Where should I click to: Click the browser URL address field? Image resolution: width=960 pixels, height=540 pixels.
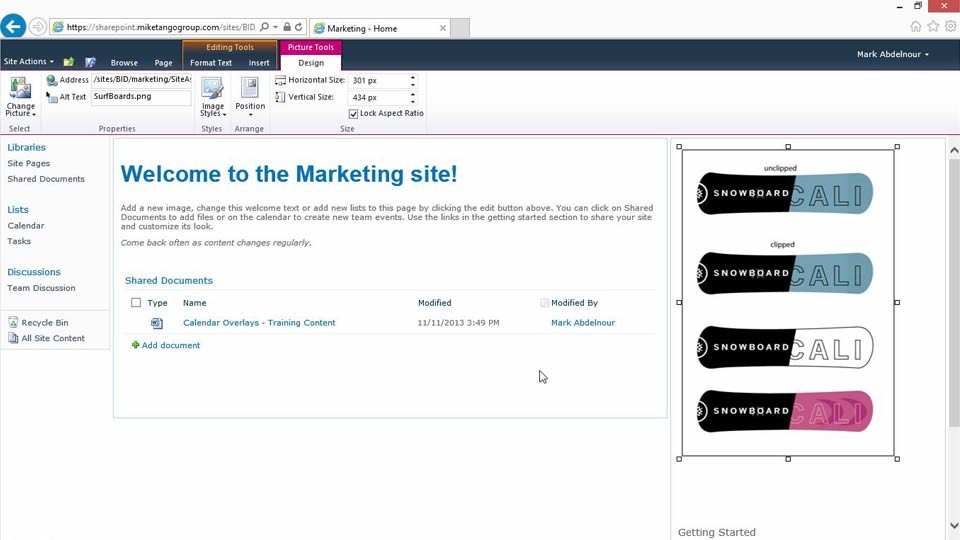(x=162, y=28)
